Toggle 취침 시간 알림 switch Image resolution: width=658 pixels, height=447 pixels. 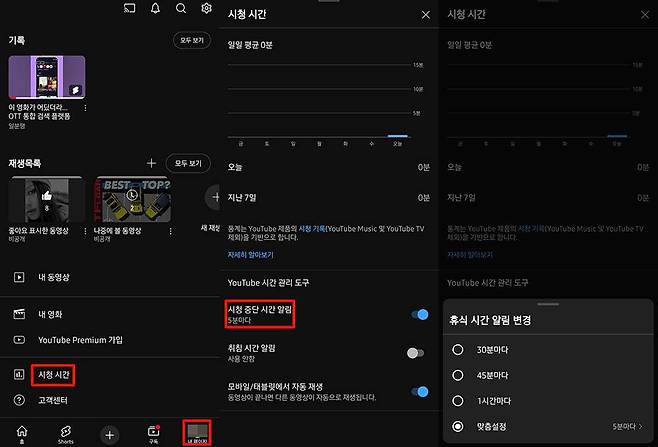(415, 353)
